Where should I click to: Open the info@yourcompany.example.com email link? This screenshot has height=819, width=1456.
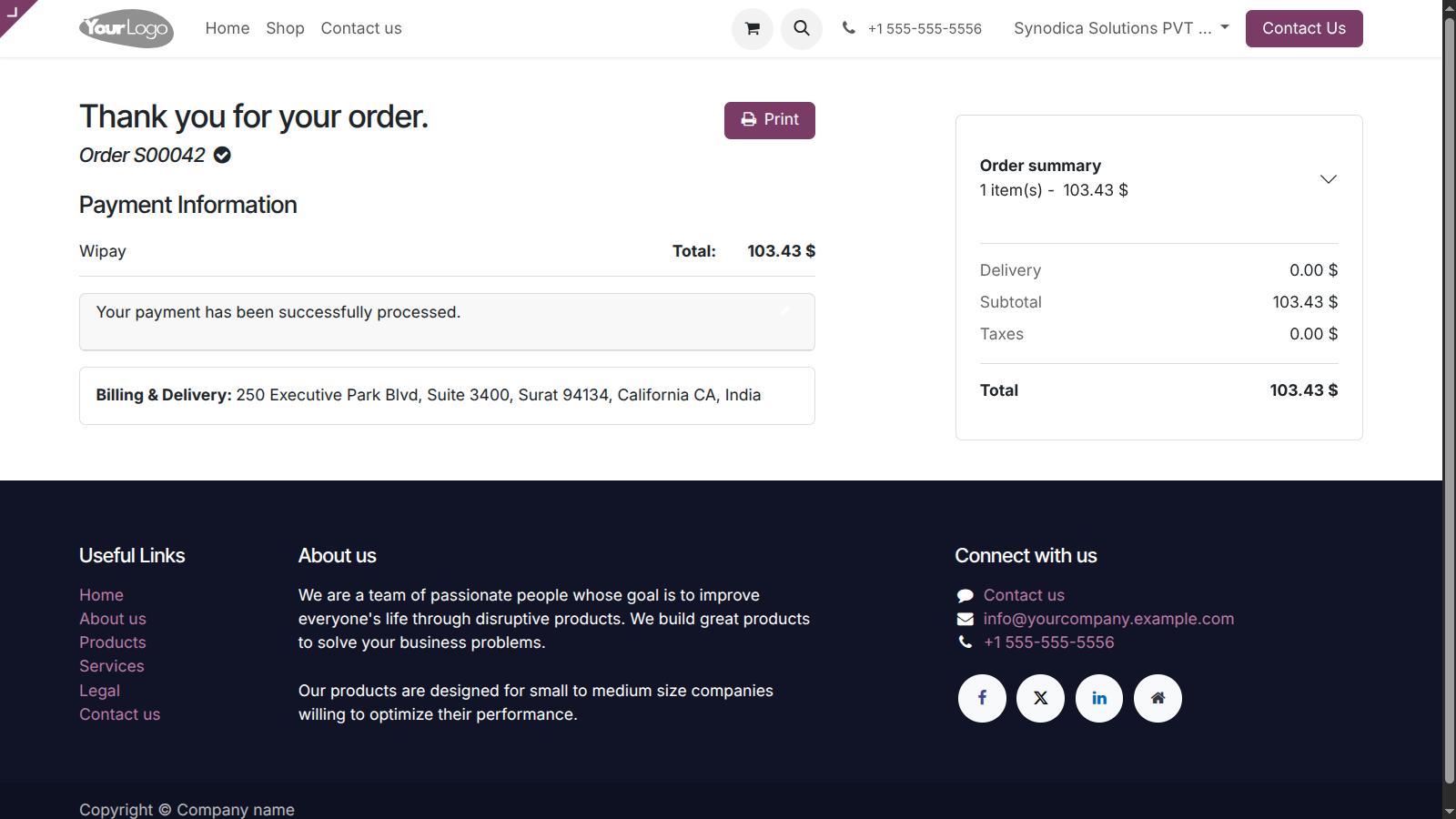tap(1108, 619)
